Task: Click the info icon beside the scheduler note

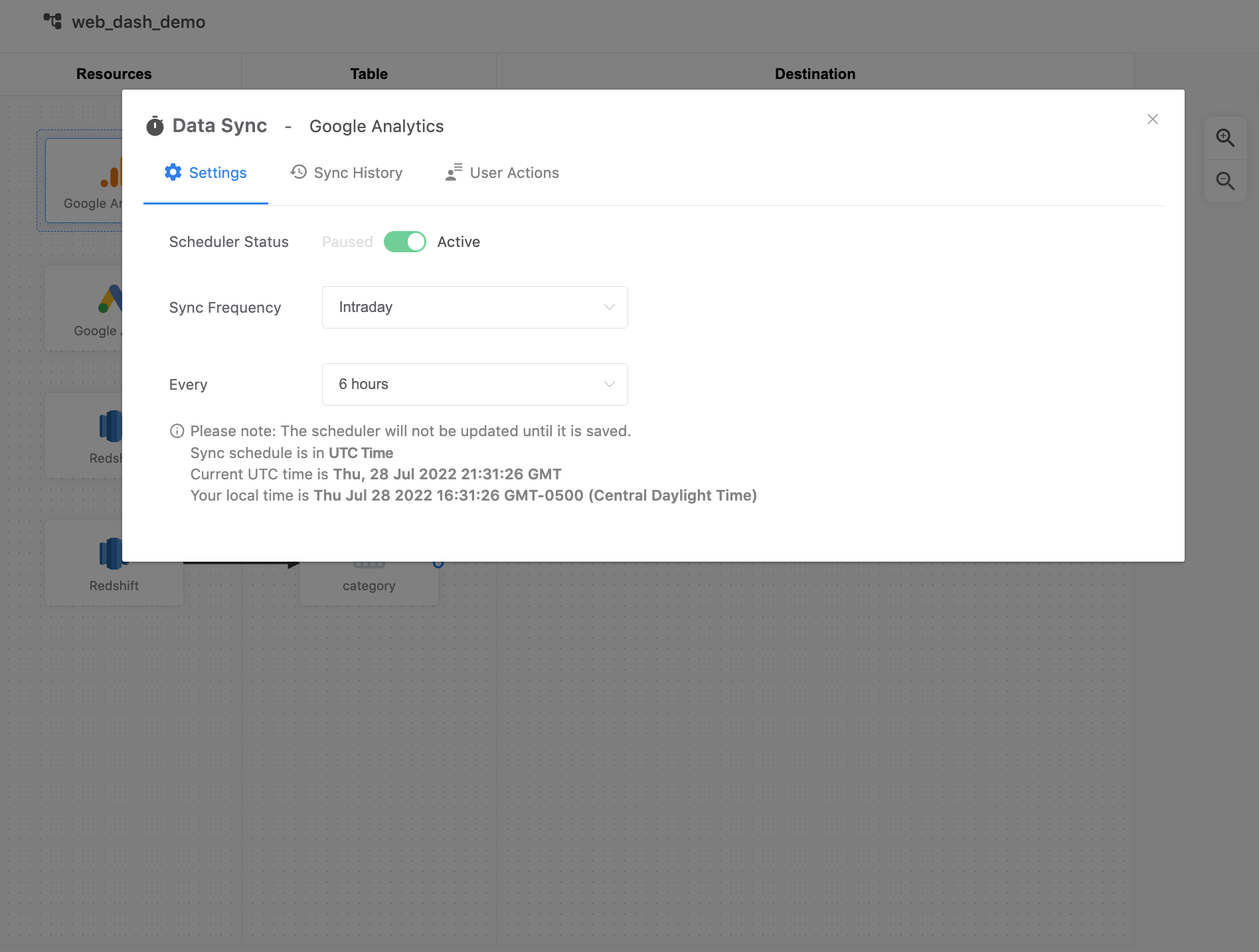Action: (177, 432)
